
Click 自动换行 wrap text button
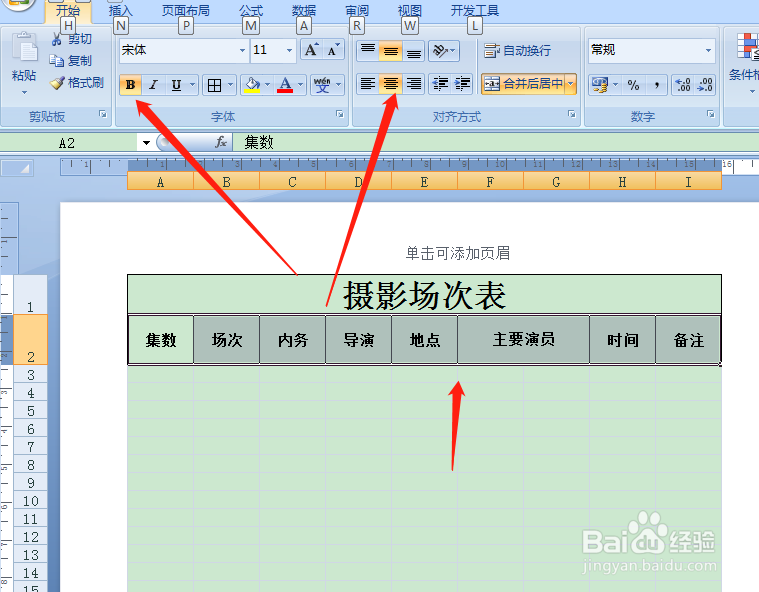(517, 51)
